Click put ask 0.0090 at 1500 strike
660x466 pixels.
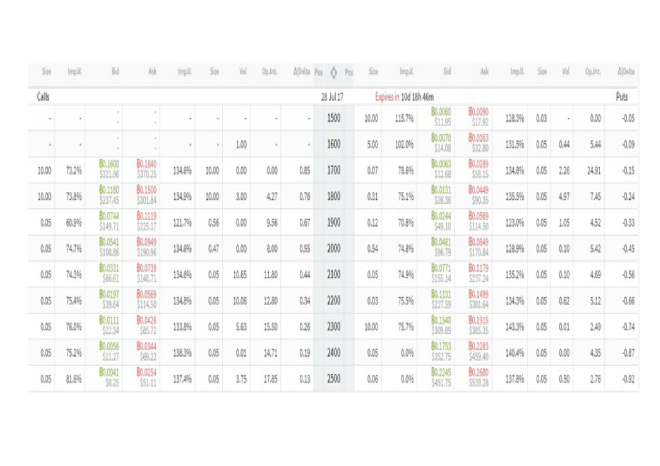tap(479, 114)
